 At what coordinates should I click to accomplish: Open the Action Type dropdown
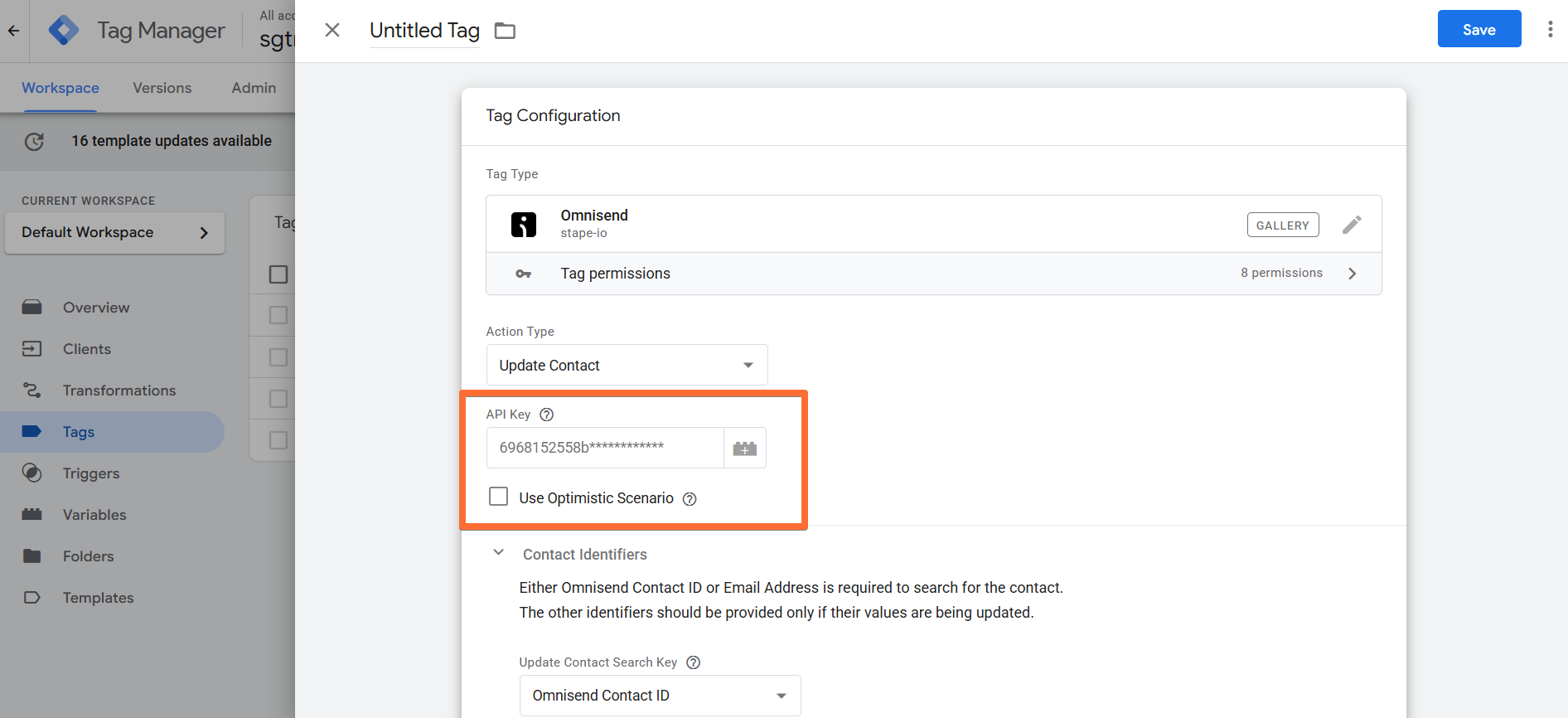[627, 365]
